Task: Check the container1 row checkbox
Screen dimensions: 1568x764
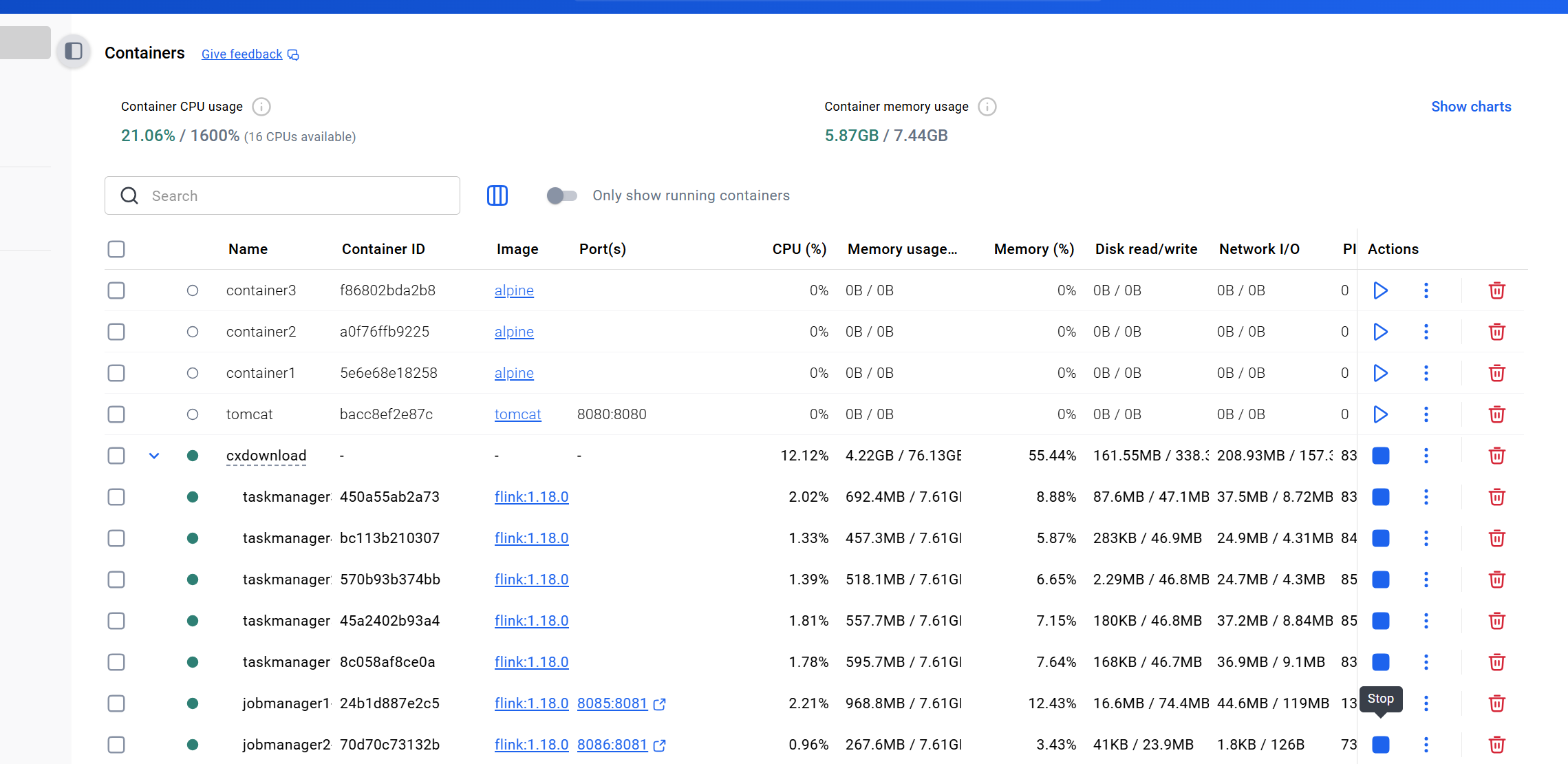Action: tap(116, 373)
